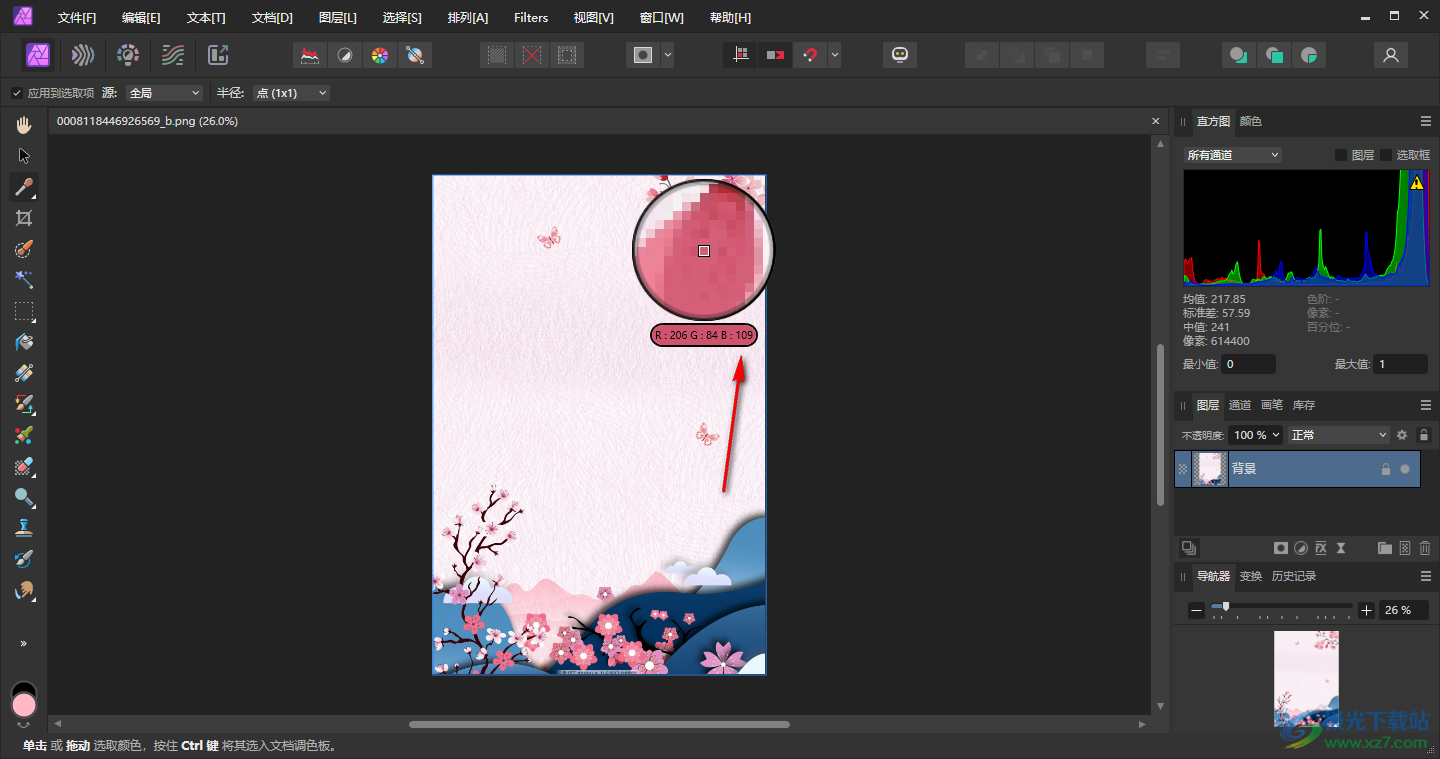The image size is (1440, 759).
Task: Uncheck the 应用到选取项 checkbox
Action: click(17, 93)
